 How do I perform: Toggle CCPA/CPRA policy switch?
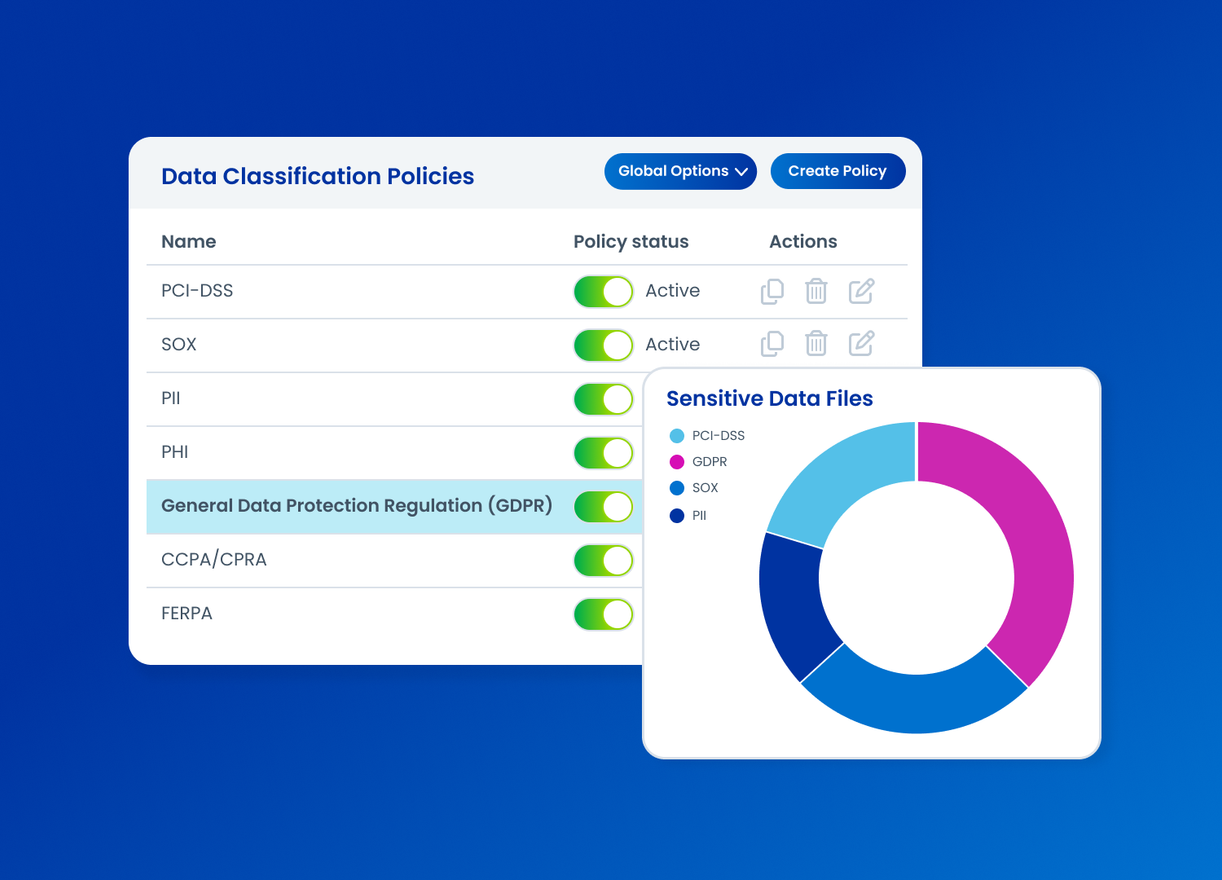tap(603, 561)
